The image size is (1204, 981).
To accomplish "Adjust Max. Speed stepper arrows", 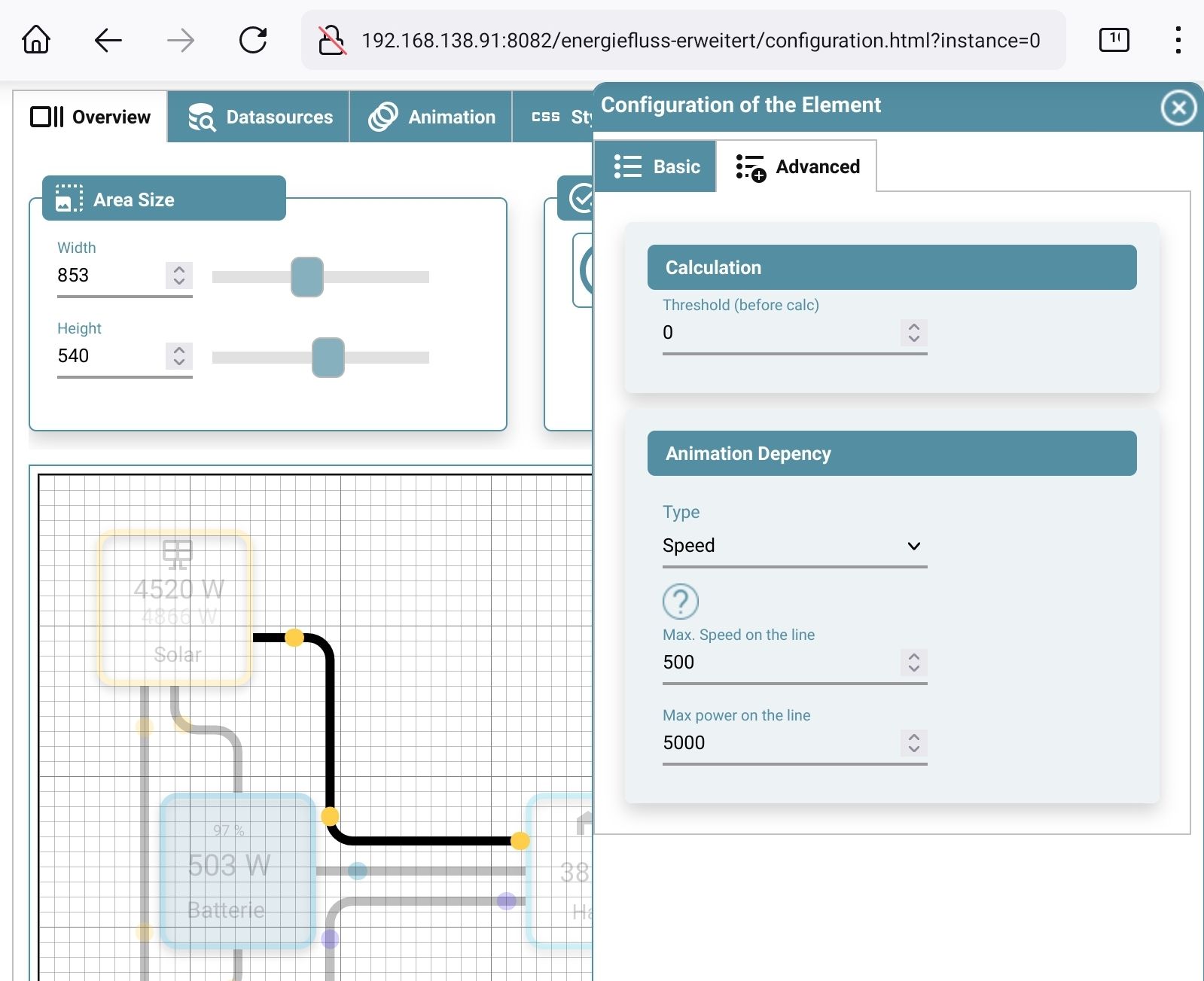I will [914, 663].
